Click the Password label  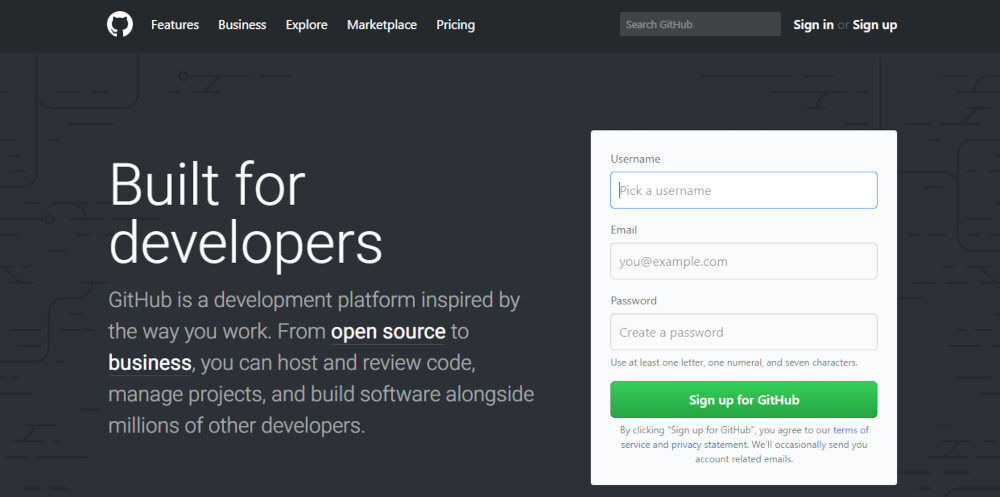pos(633,300)
